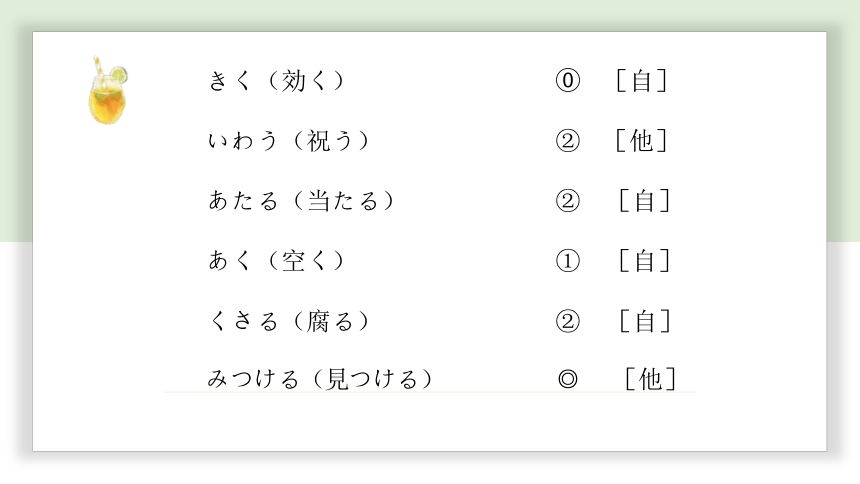Select the circled 1 beside あく
Image resolution: width=860 pixels, height=484 pixels.
coord(568,261)
